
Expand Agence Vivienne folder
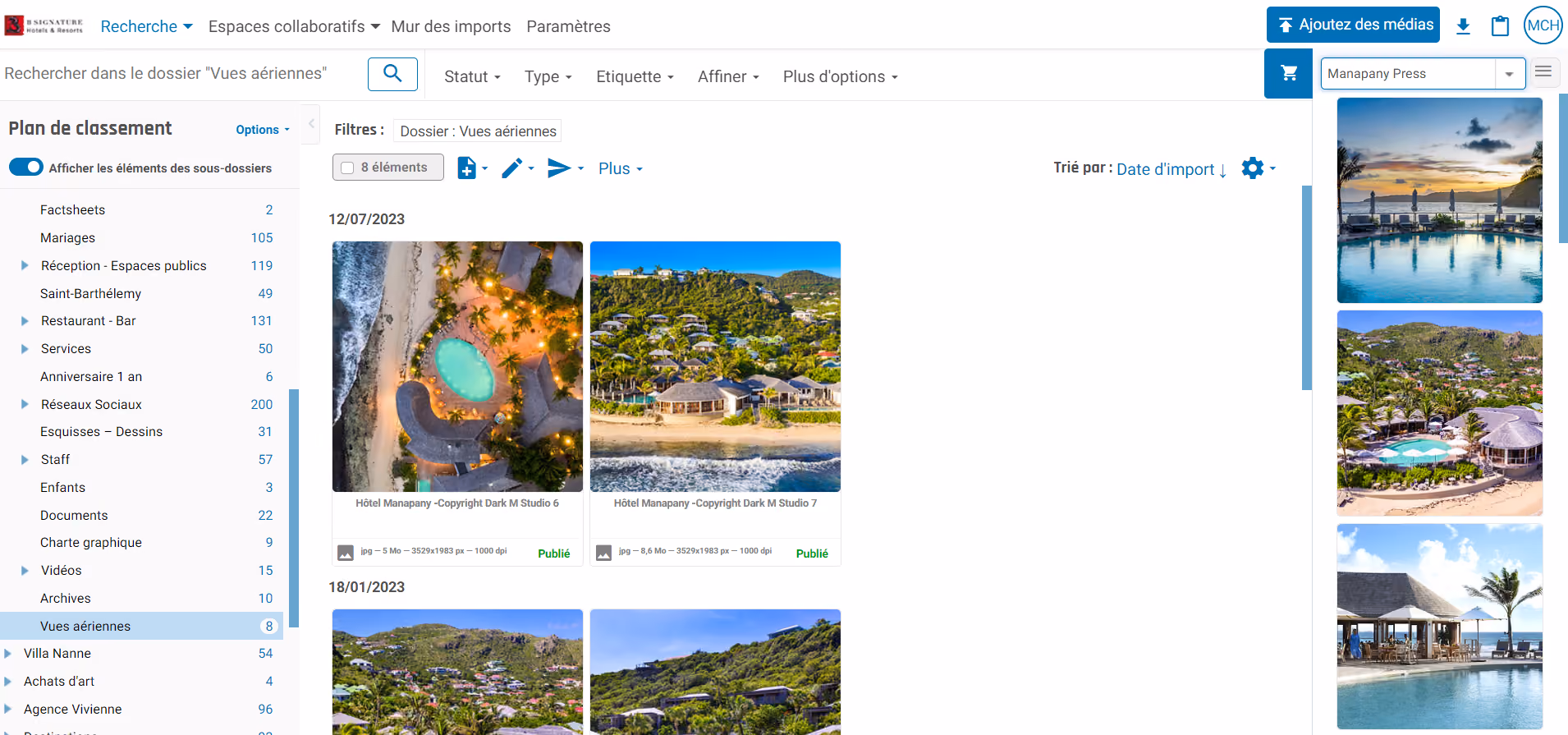tap(7, 709)
